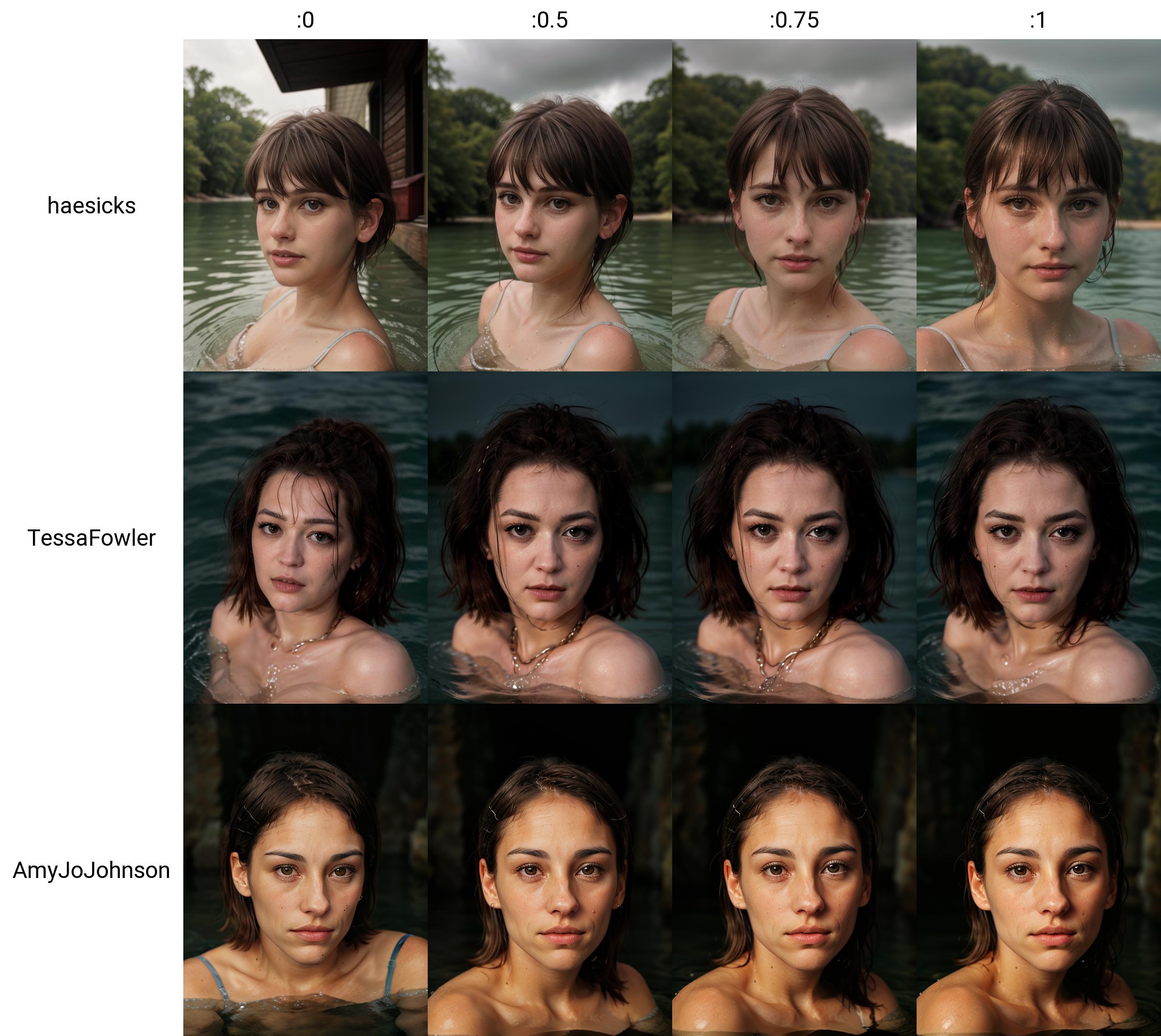This screenshot has width=1161, height=1036.
Task: View the TessaFowler image at weight :1
Action: (1039, 538)
